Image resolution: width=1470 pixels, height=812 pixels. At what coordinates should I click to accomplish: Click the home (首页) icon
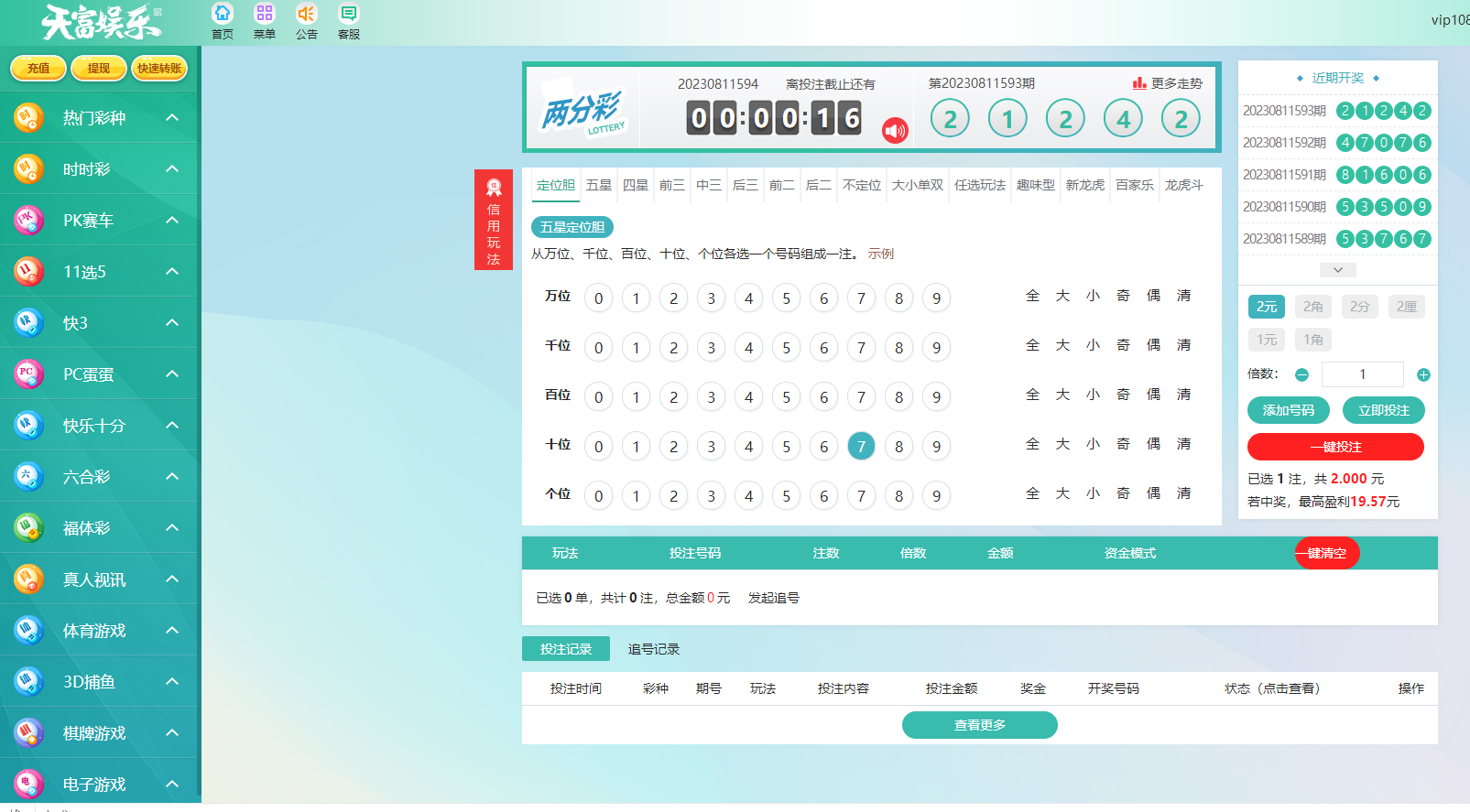pos(223,14)
